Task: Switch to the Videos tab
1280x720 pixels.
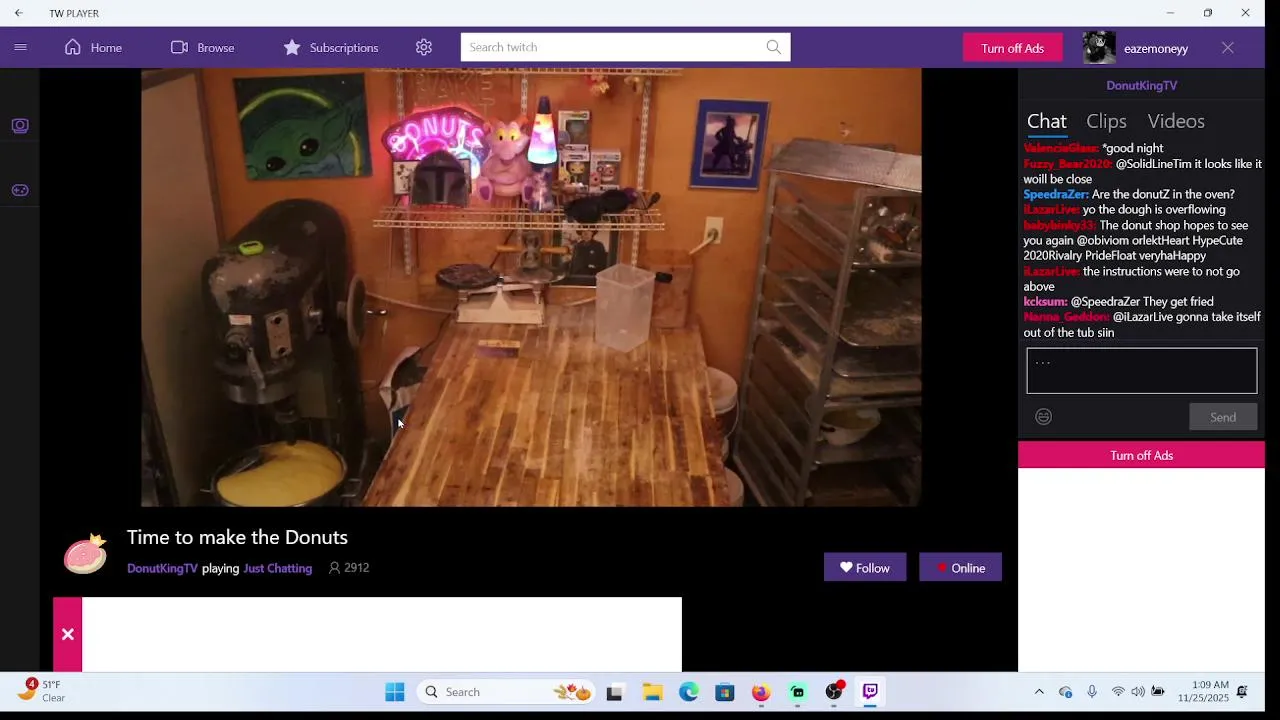Action: tap(1176, 121)
